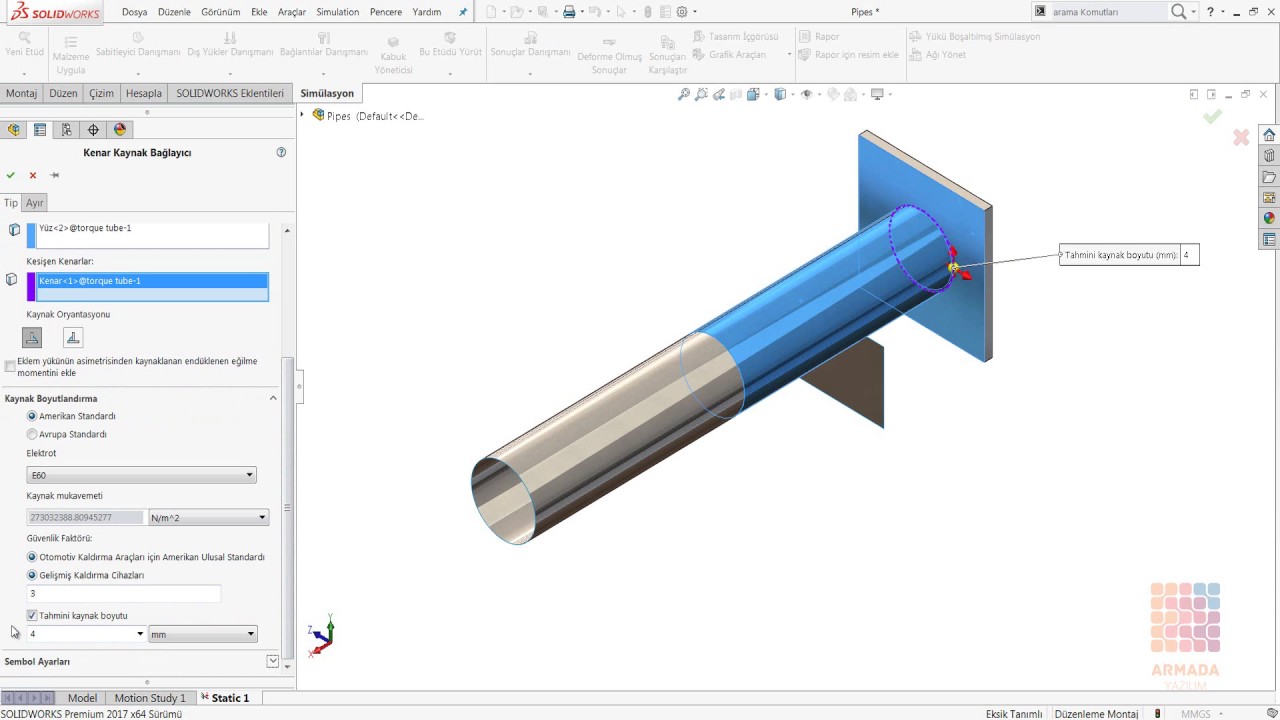Cancel with red X in property panel
Image resolution: width=1280 pixels, height=720 pixels.
point(33,175)
